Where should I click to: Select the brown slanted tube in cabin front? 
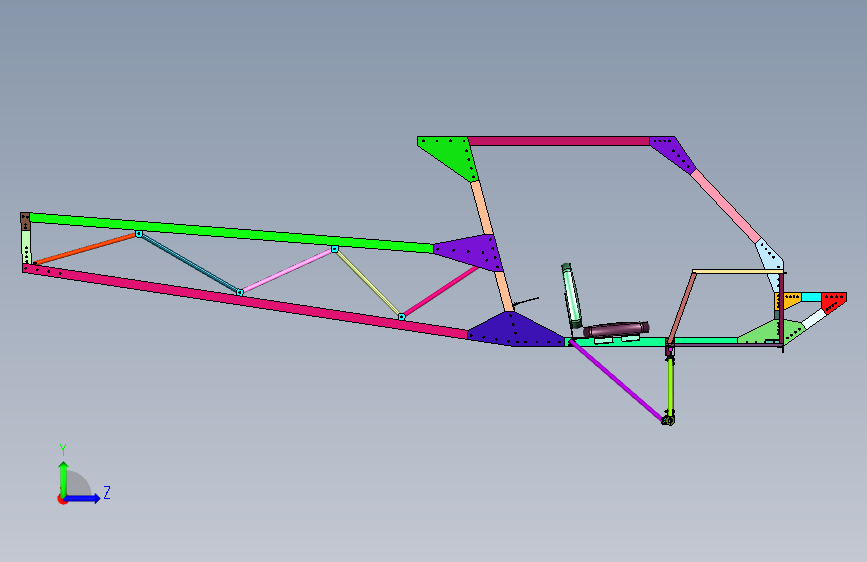click(682, 308)
